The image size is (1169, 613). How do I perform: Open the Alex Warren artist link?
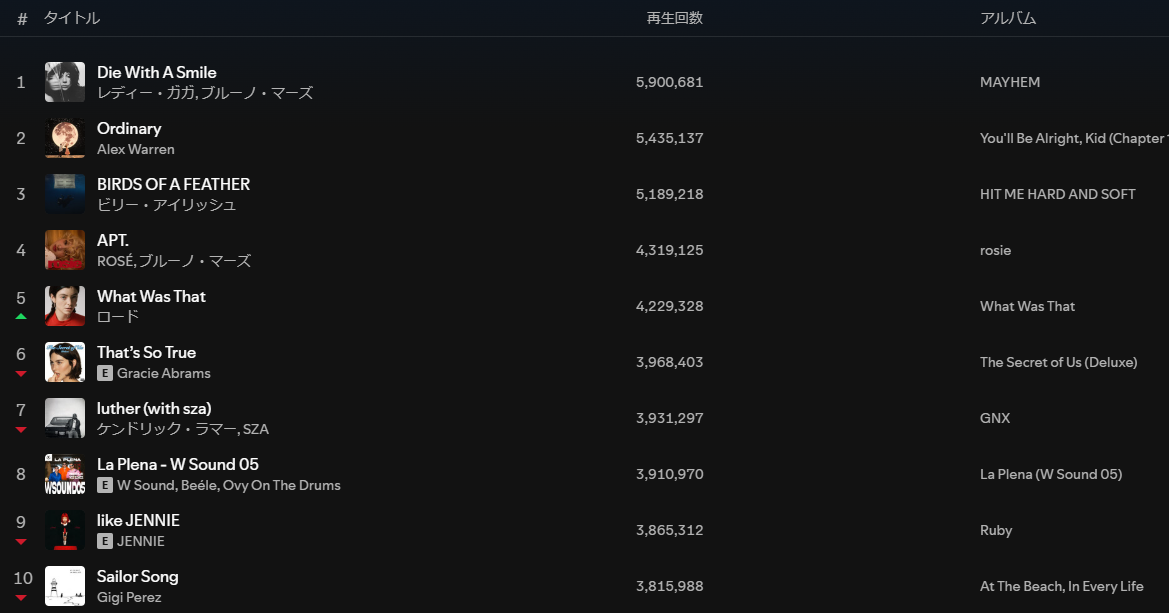coord(136,149)
